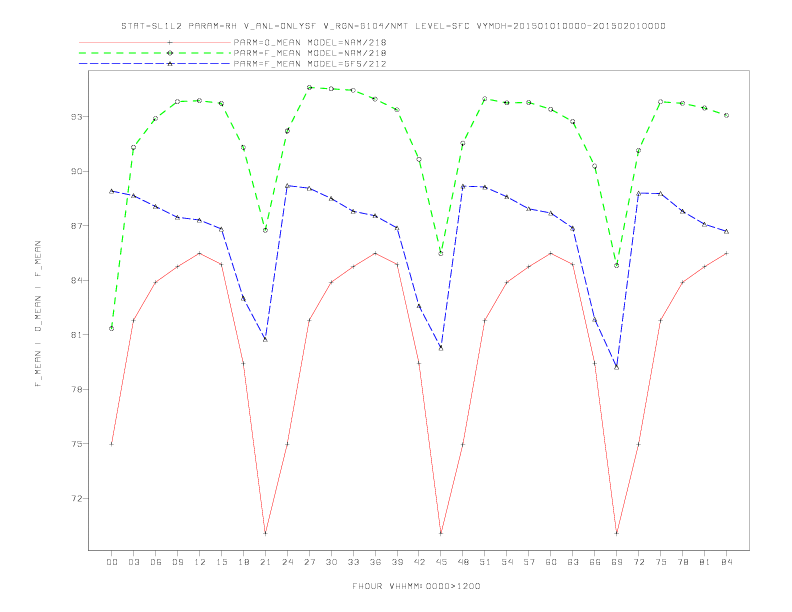The image size is (792, 612).
Task: Click x-axis tick label 30
Action: pos(331,562)
